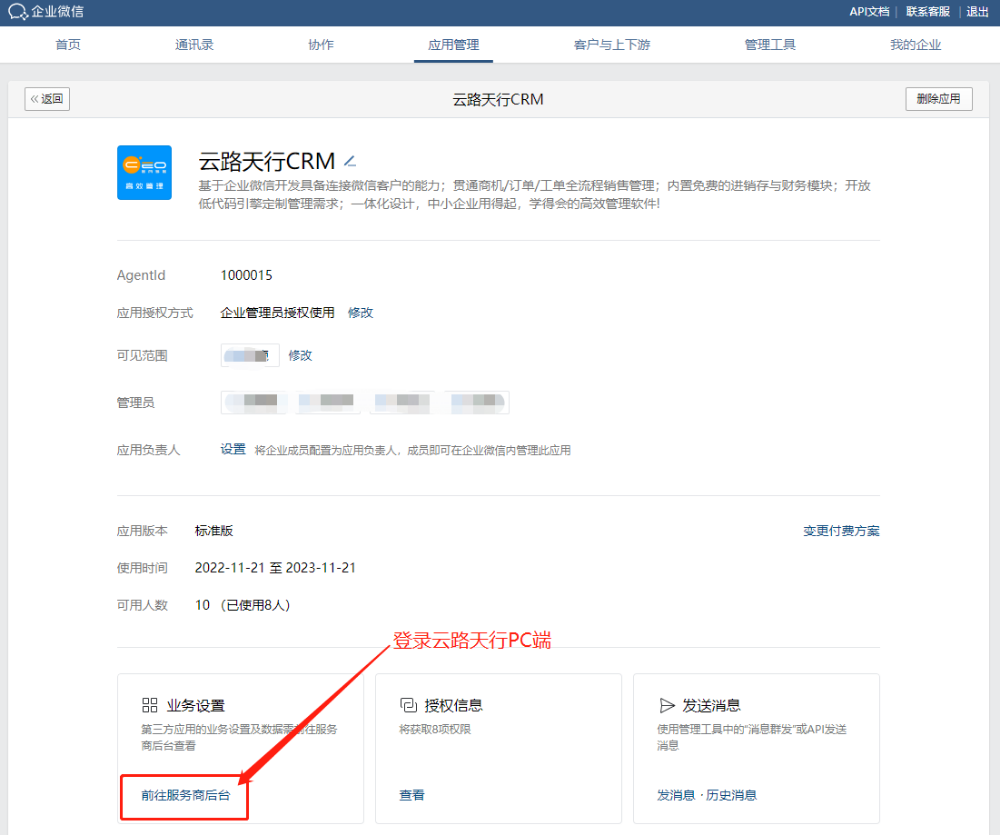Click 设置 for 应用负责人

[233, 449]
